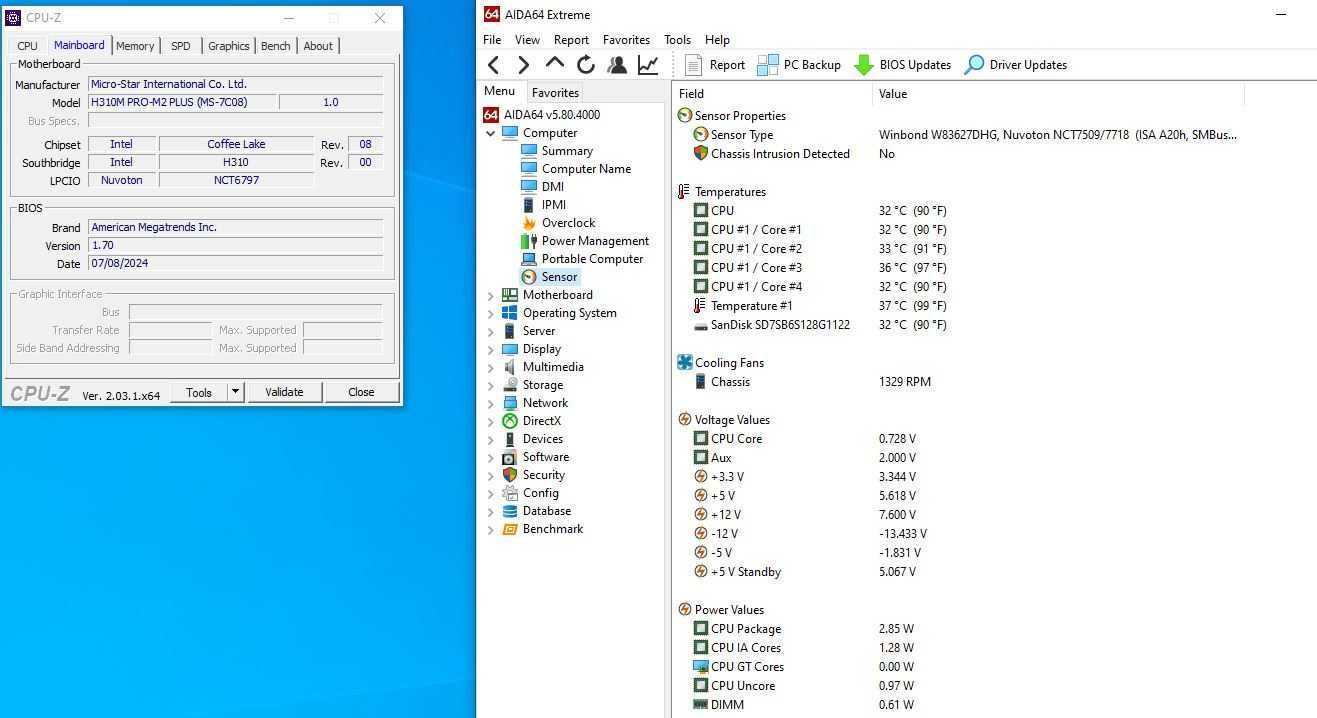
Task: Select the Overclock flame icon item
Action: coord(529,223)
